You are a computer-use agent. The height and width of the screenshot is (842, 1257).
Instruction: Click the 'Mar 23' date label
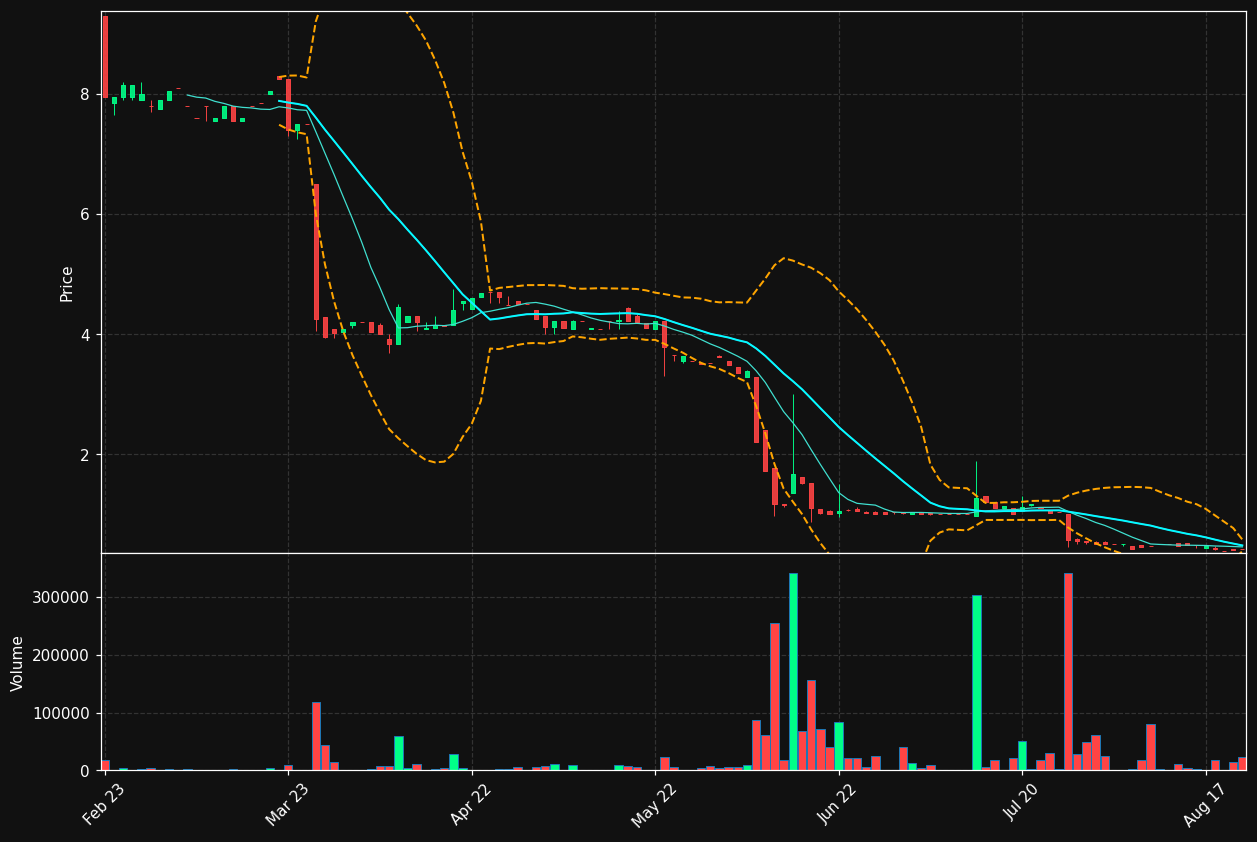(287, 805)
